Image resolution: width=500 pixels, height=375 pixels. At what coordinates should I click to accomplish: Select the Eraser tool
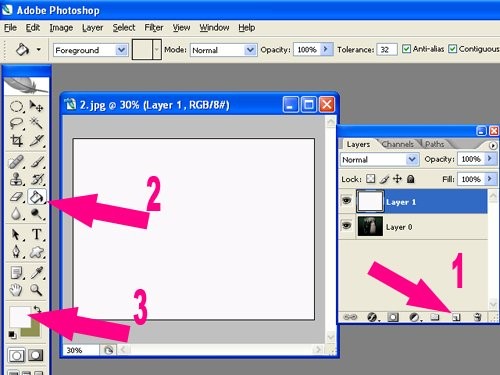[16, 197]
